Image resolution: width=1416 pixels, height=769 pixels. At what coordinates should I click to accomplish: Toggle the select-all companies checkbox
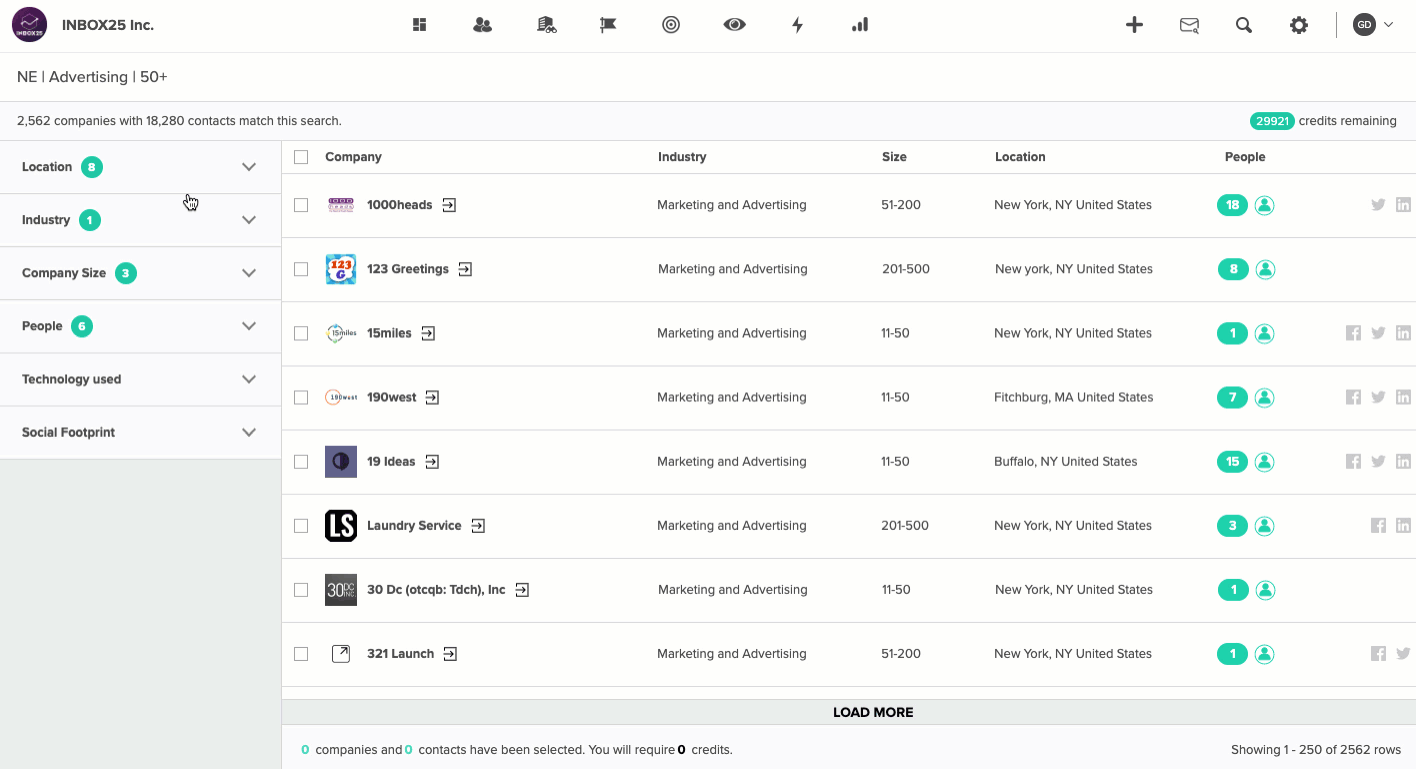pyautogui.click(x=301, y=157)
